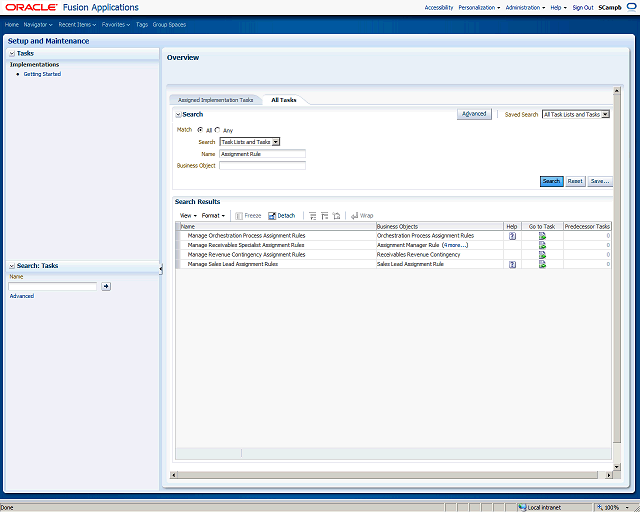
Task: Click the first tree hierarchy toolbar icon next to Detach
Action: [313, 216]
